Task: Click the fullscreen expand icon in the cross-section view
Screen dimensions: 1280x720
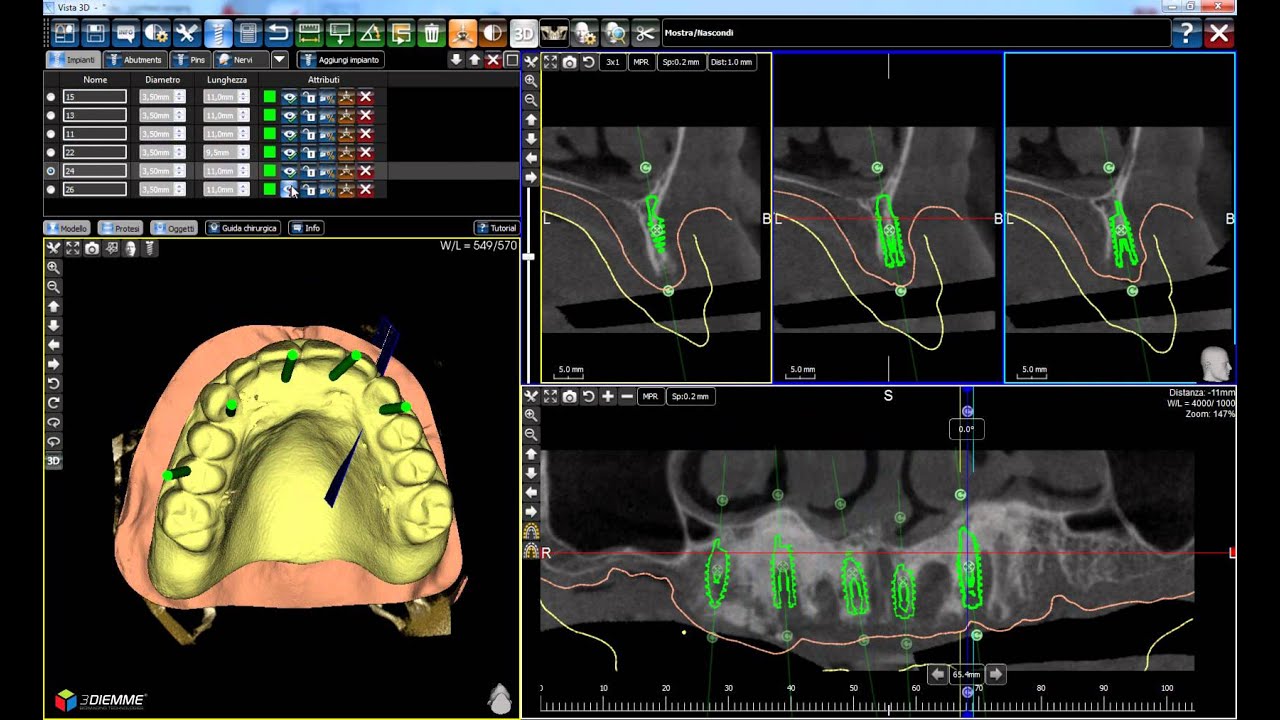Action: [550, 62]
